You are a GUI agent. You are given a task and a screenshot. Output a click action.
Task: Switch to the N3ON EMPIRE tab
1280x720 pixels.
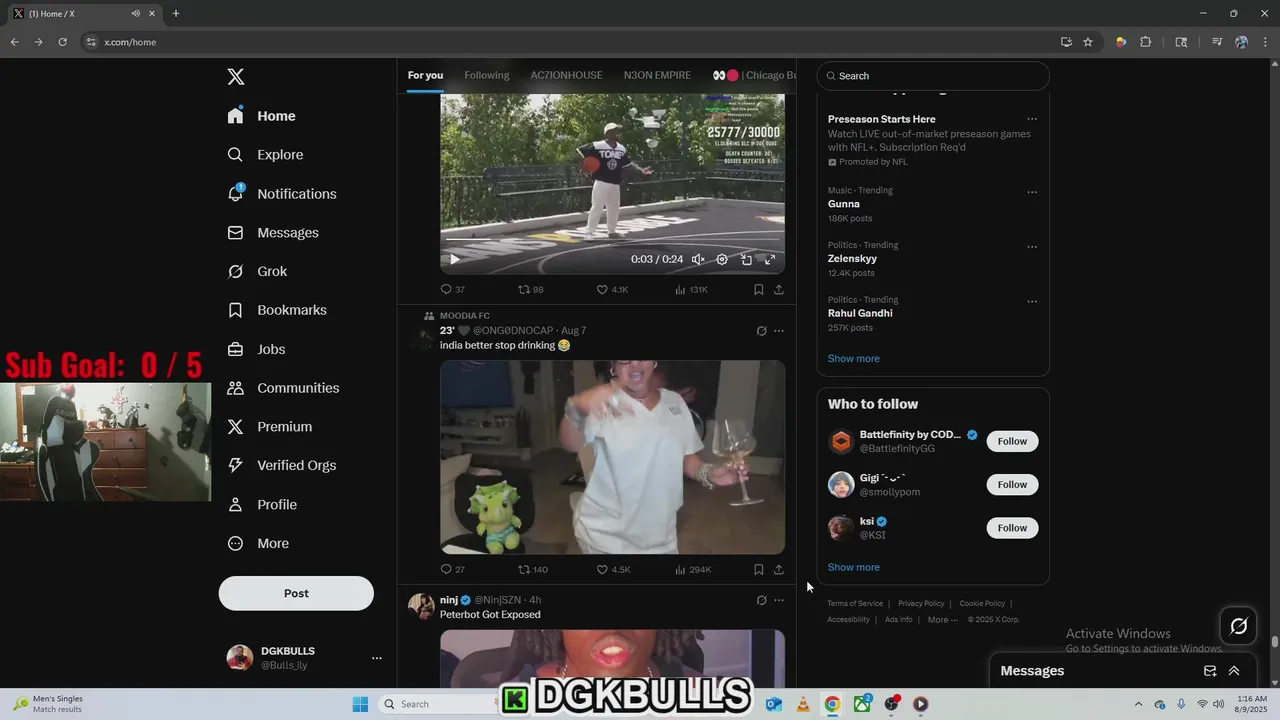657,75
